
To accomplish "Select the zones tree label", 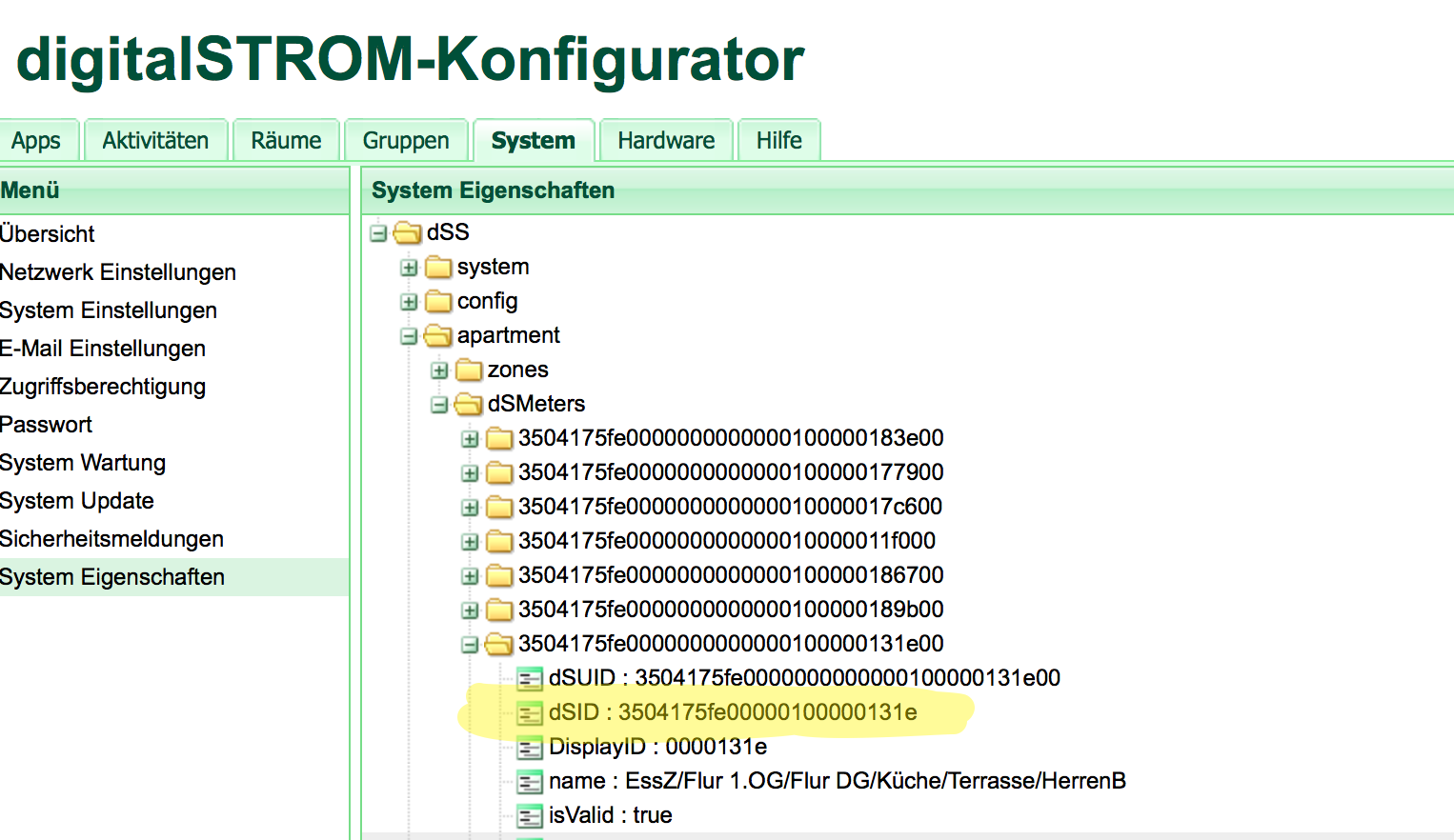I will coord(518,370).
